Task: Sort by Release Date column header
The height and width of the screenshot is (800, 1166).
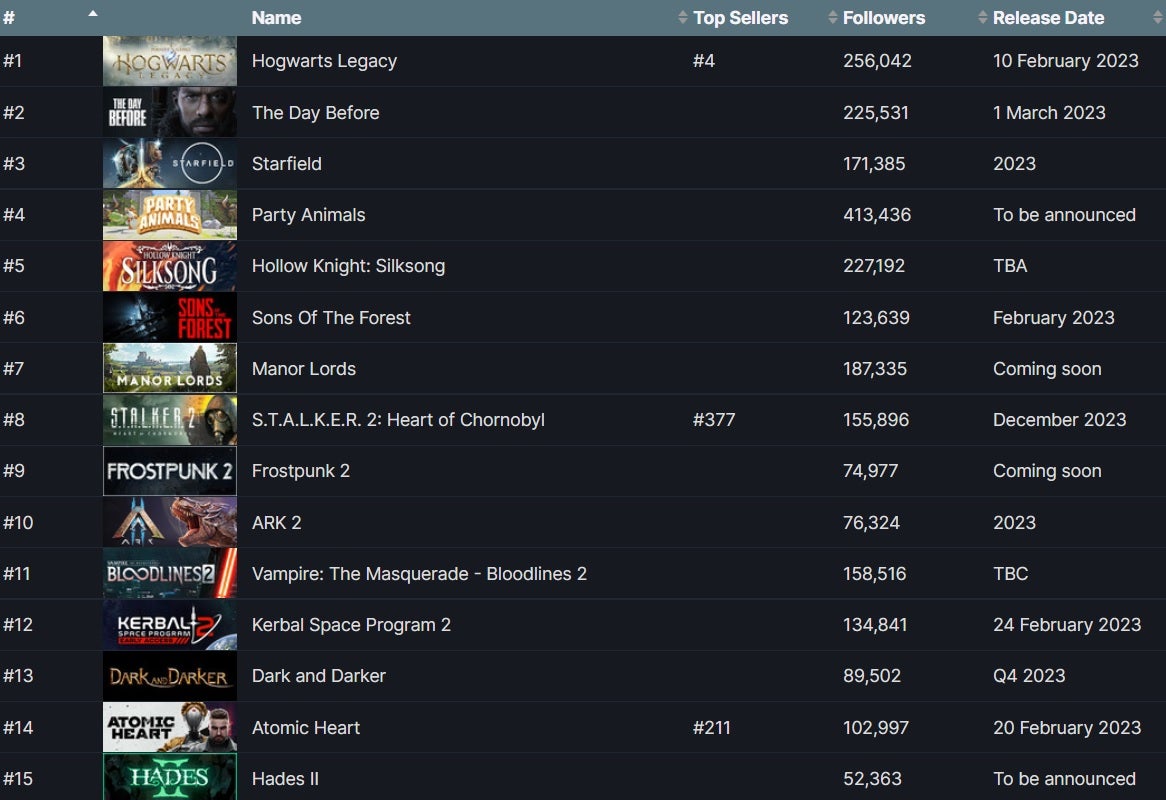Action: click(x=1049, y=18)
